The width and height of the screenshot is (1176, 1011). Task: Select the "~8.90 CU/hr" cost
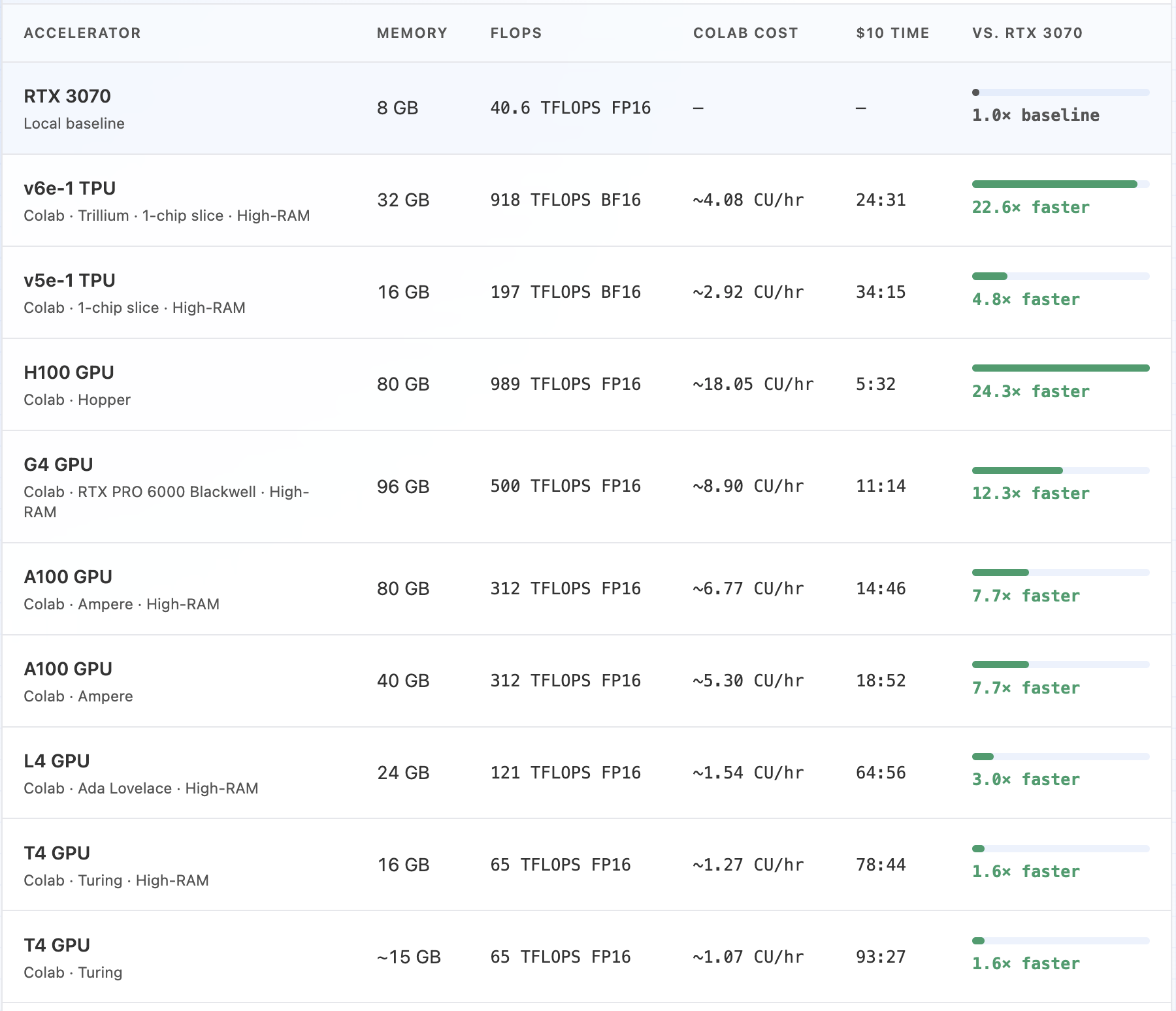point(748,487)
